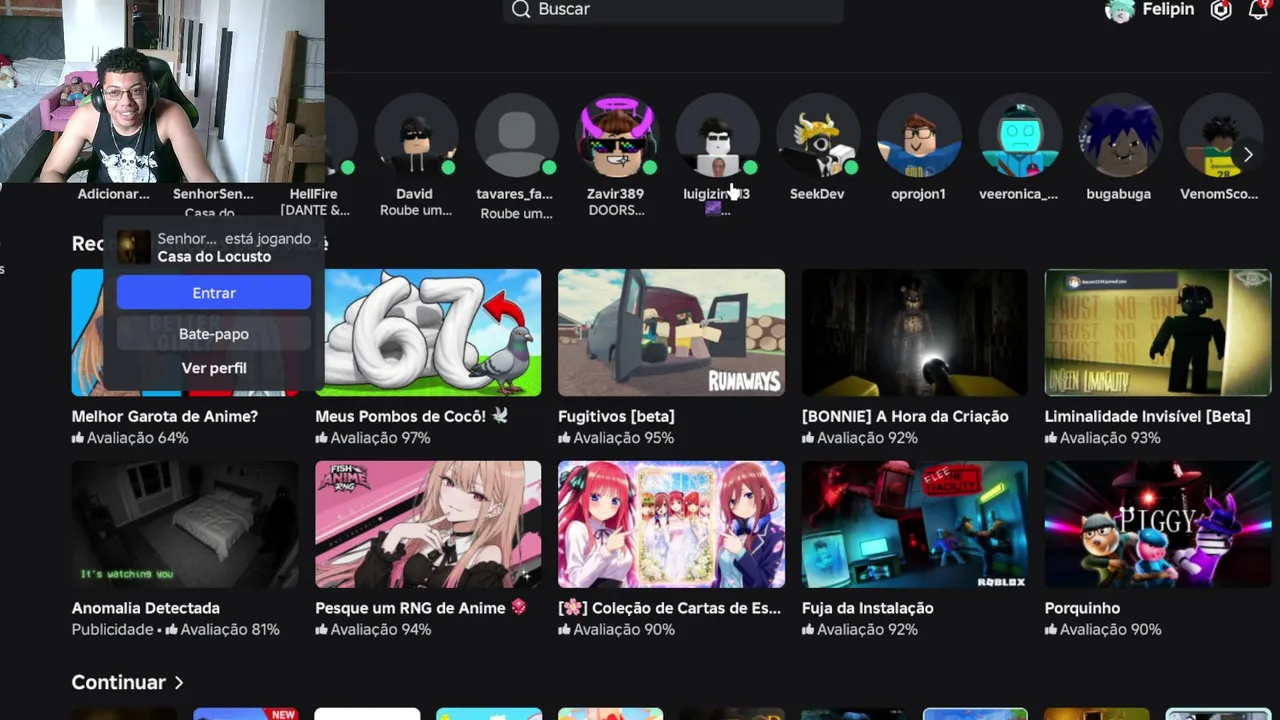
Task: Open the notifications bell
Action: pos(1258,10)
